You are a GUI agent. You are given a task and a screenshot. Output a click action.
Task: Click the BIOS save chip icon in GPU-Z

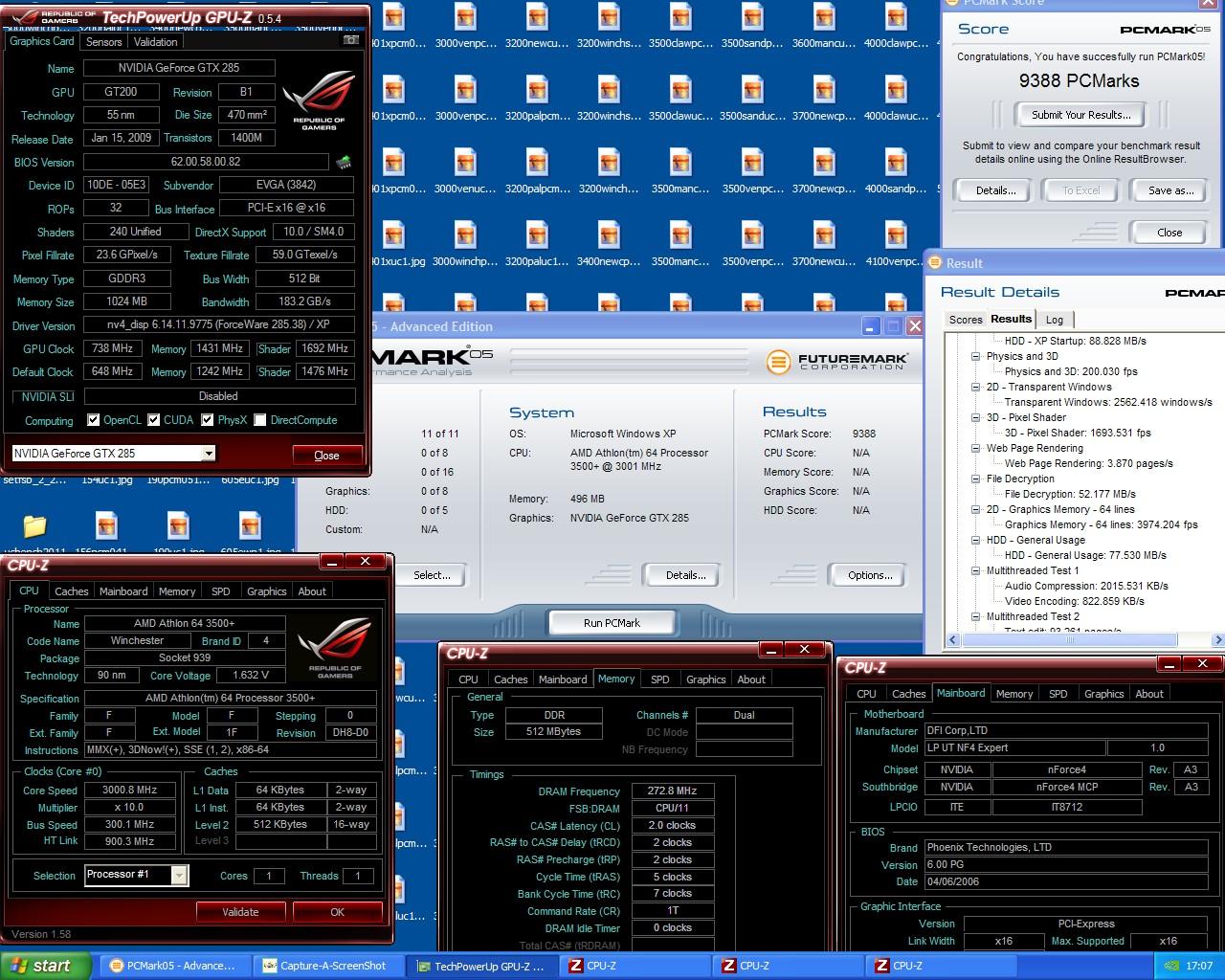[x=343, y=162]
